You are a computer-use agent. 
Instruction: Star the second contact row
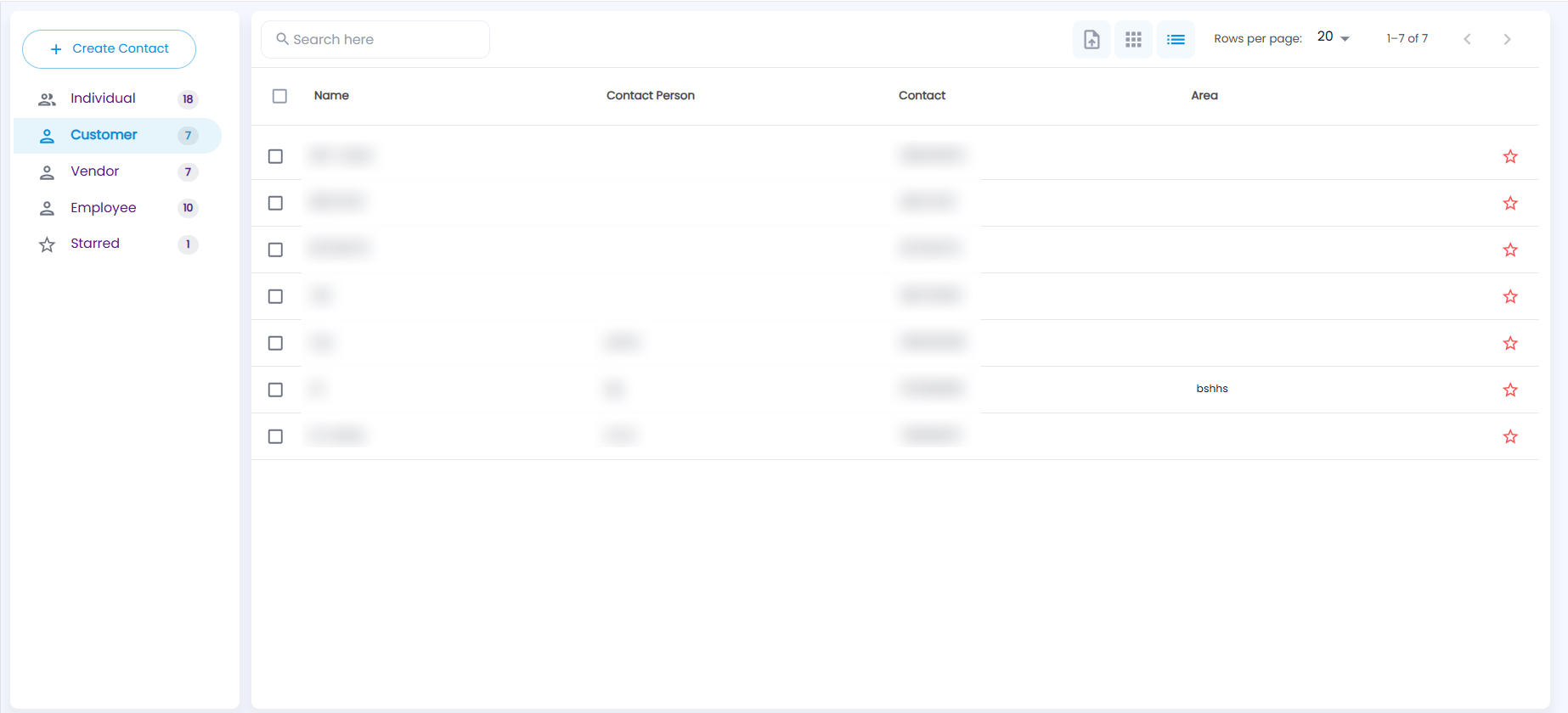point(1510,203)
